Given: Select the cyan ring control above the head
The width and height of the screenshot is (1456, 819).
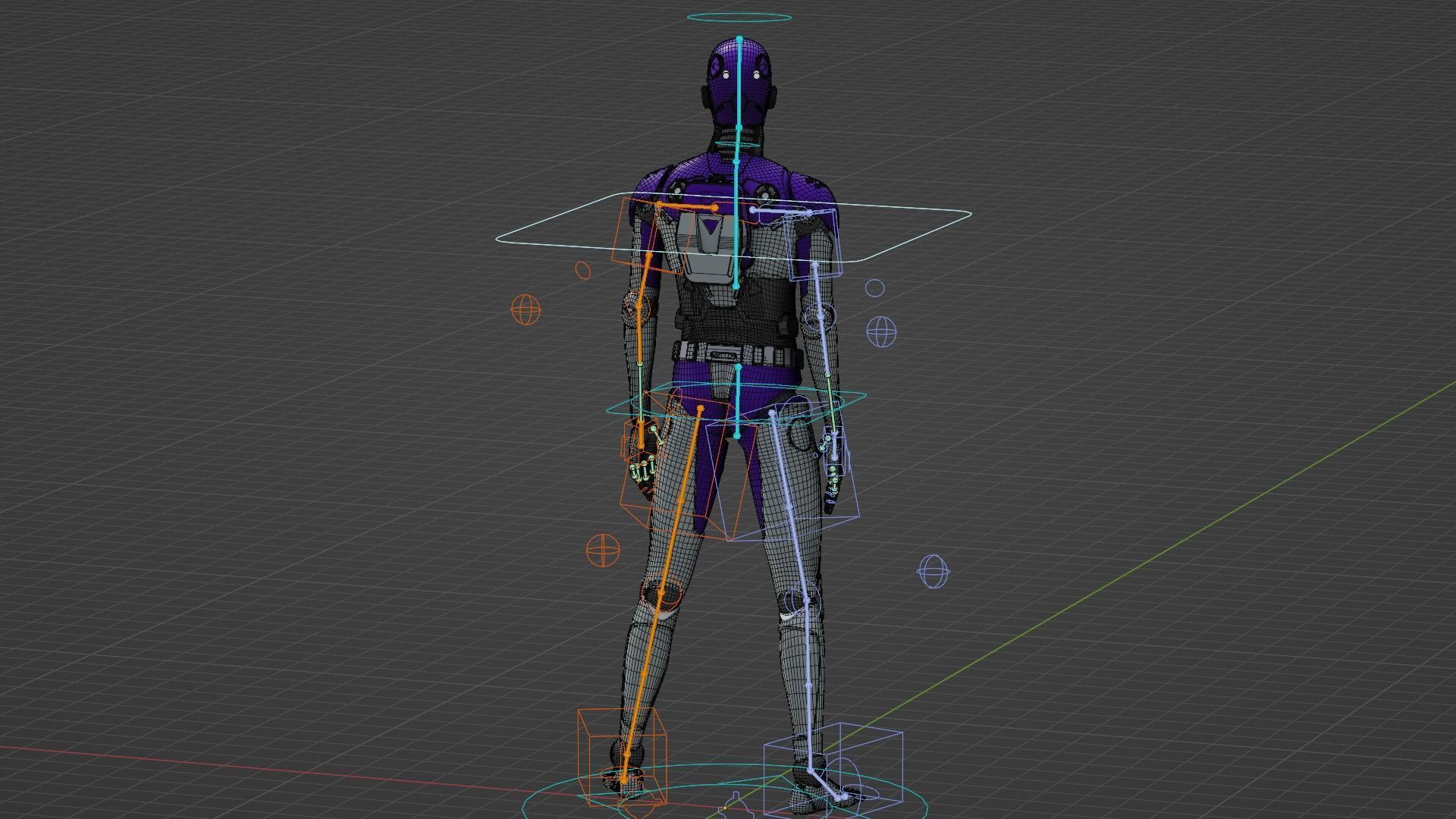Looking at the screenshot, I should (739, 17).
